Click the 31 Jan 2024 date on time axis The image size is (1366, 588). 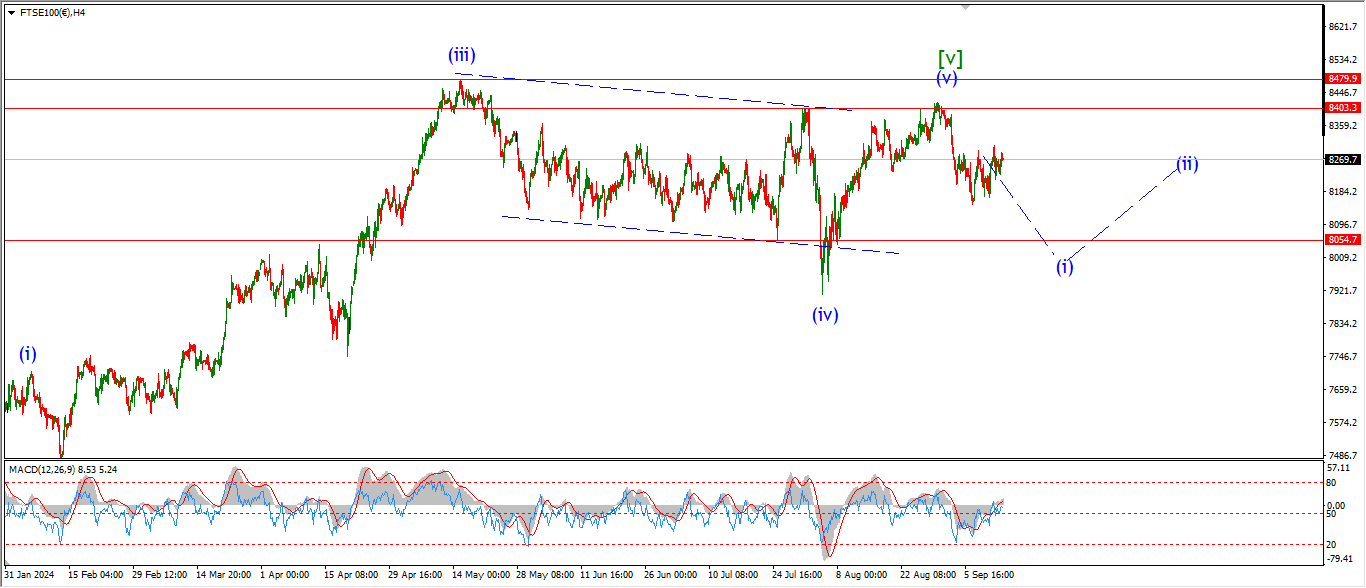point(30,575)
